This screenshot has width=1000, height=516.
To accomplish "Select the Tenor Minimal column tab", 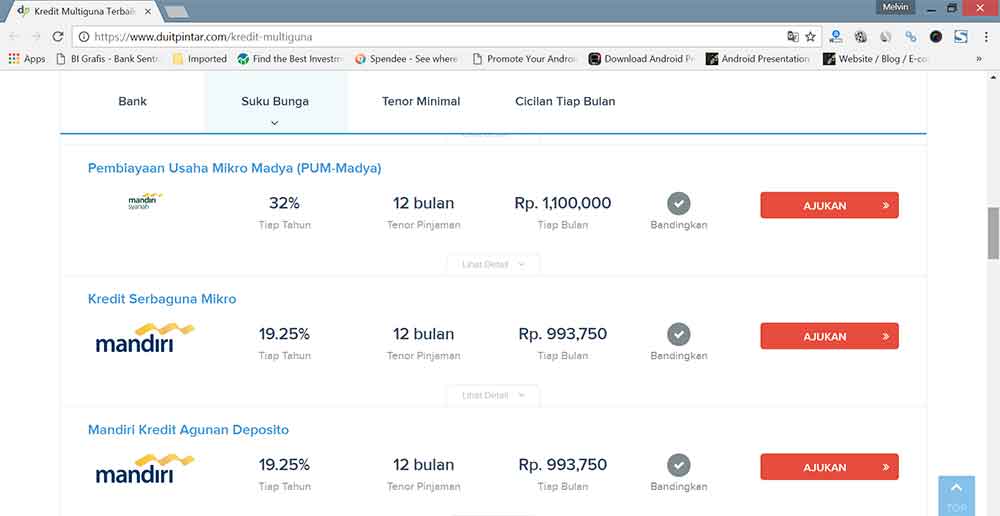I will (421, 102).
